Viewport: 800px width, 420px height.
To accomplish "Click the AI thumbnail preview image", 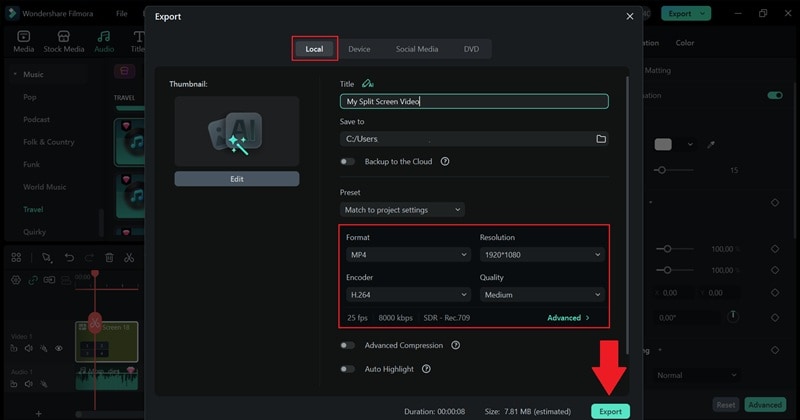I will pyautogui.click(x=237, y=132).
